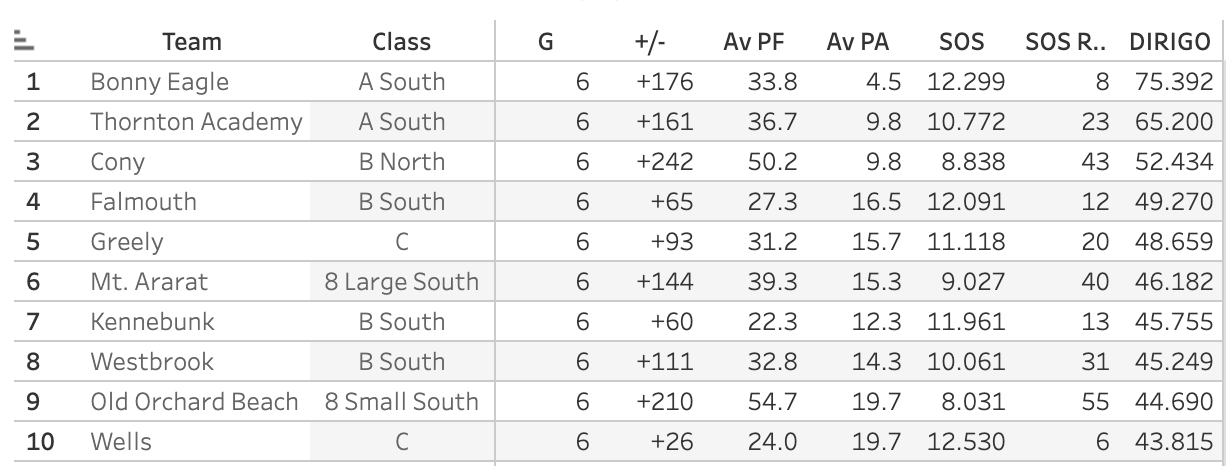Click Bonny Eagle's DIRIGO value 75.392
Image resolution: width=1226 pixels, height=466 pixels.
click(x=1173, y=82)
